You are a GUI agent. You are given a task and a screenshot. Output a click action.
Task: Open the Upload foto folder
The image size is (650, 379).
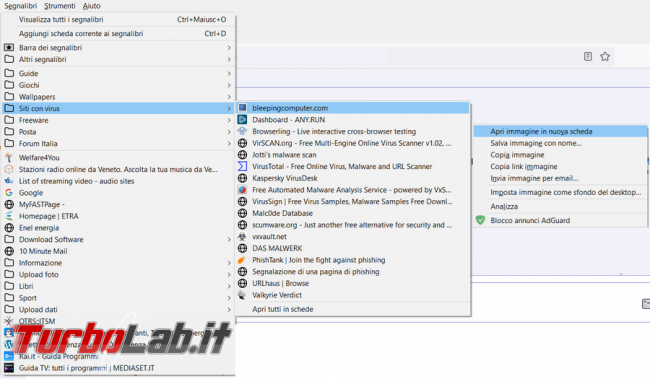[x=119, y=275]
